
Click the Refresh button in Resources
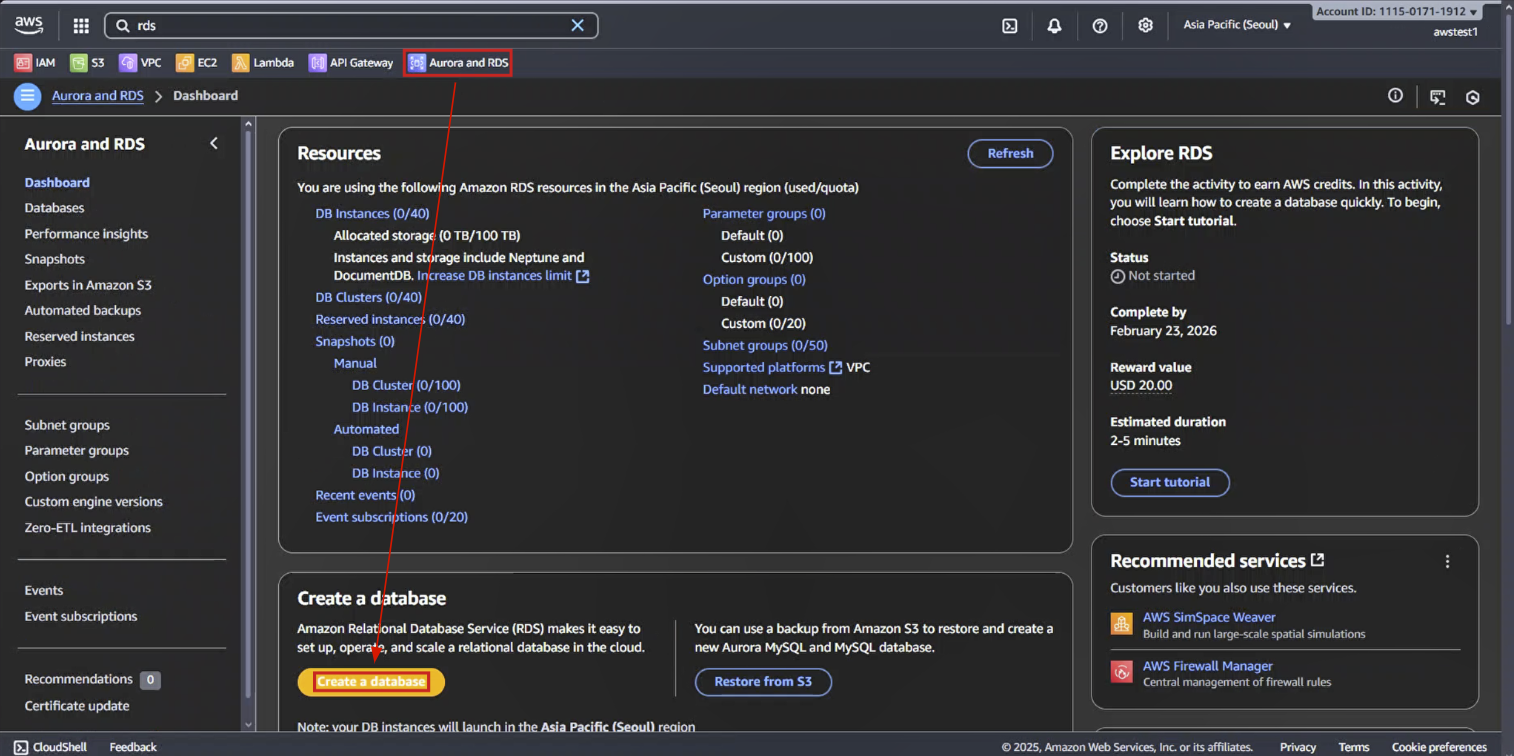coord(1010,153)
